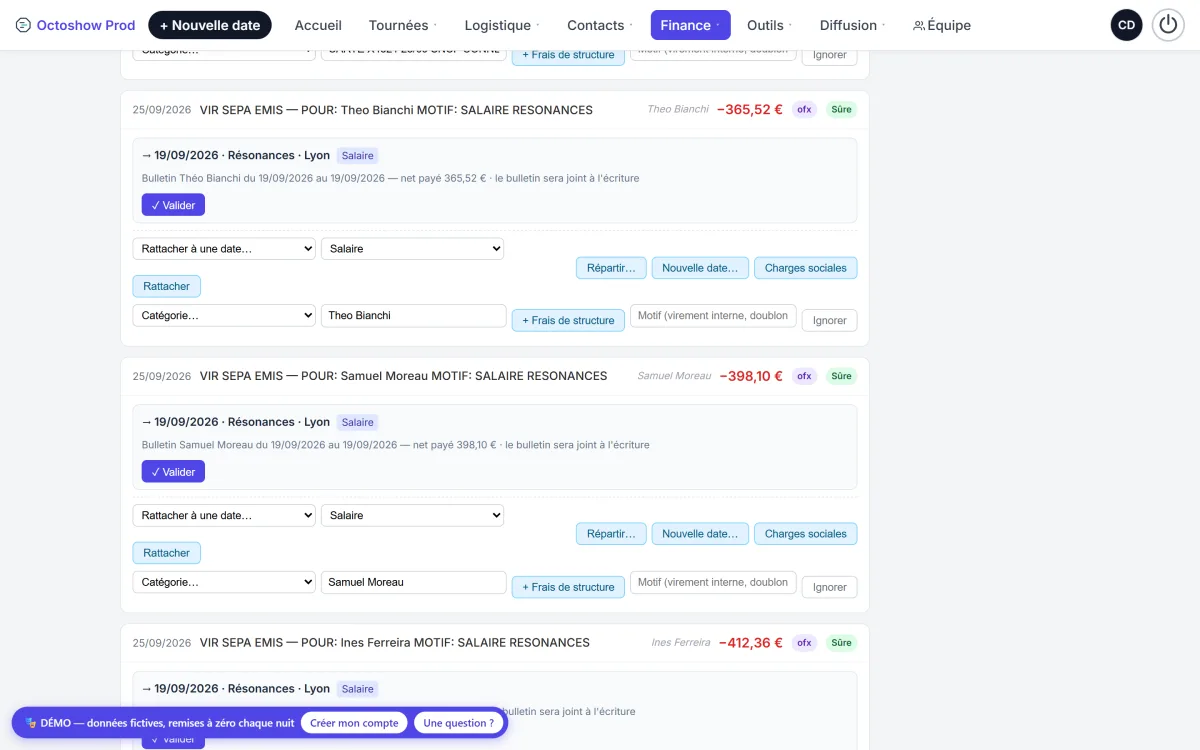Click Ignorer for the Theo Bianchi transaction
This screenshot has height=750, width=1200.
830,321
